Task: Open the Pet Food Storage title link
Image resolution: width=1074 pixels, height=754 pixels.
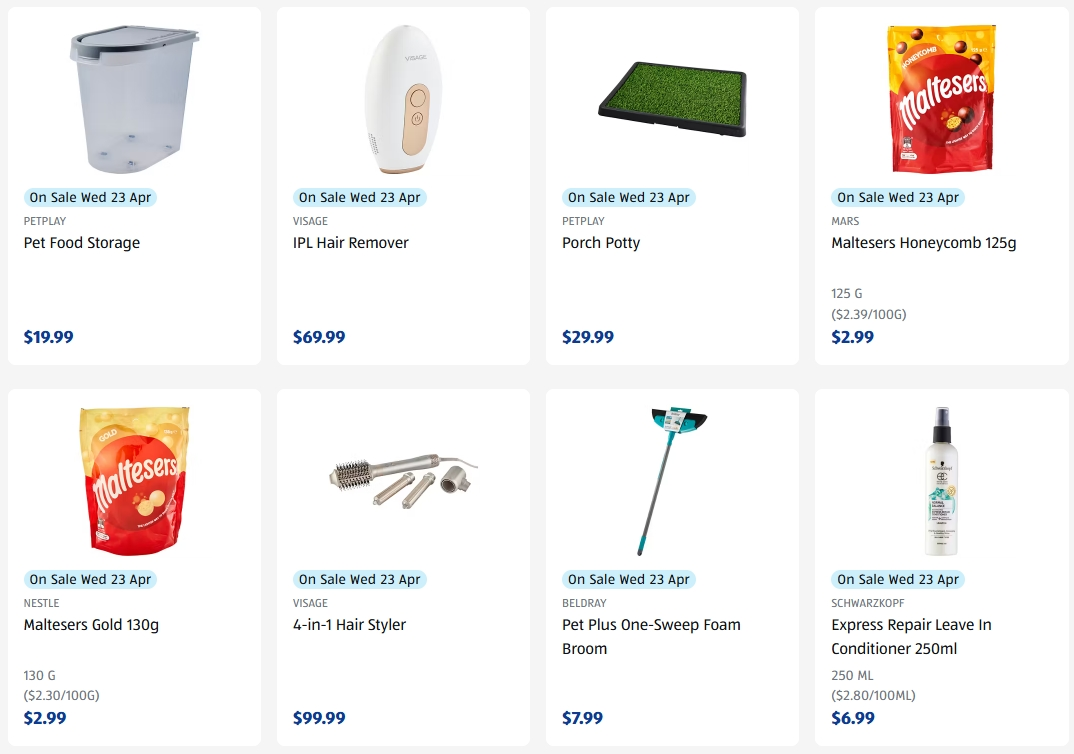Action: pyautogui.click(x=82, y=242)
